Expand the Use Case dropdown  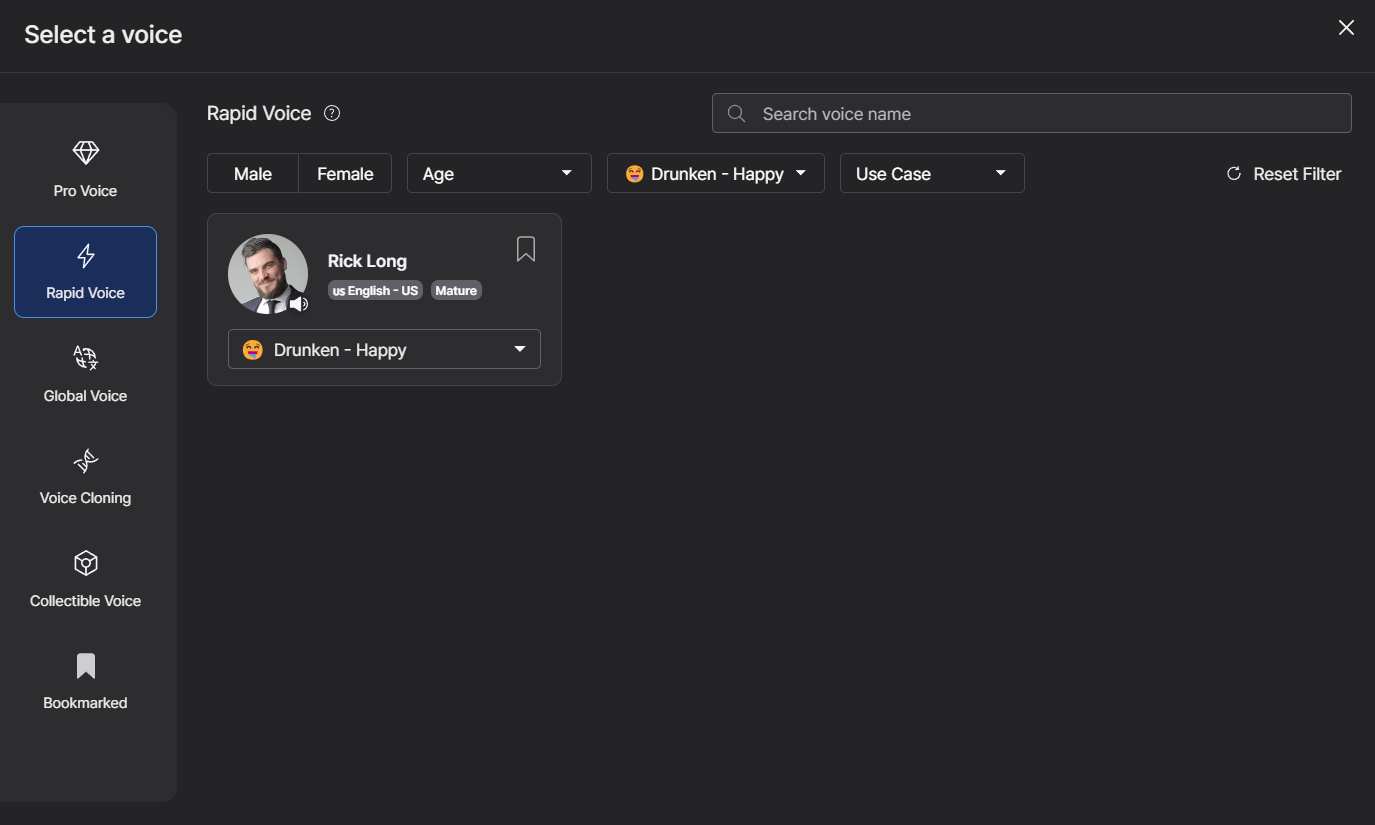coord(931,174)
